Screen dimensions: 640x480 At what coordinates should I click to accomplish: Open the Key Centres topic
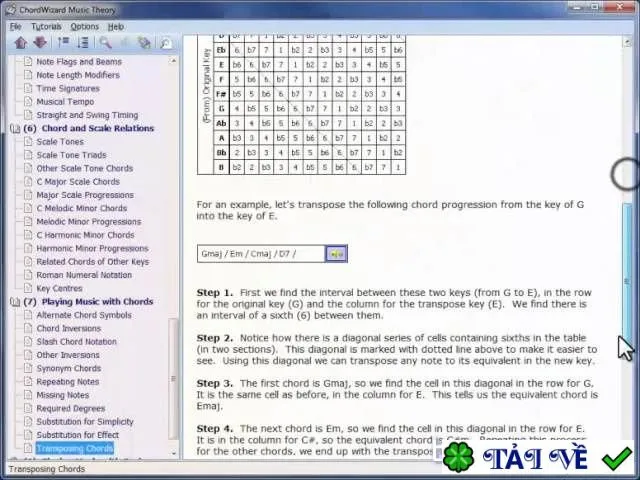click(x=59, y=289)
